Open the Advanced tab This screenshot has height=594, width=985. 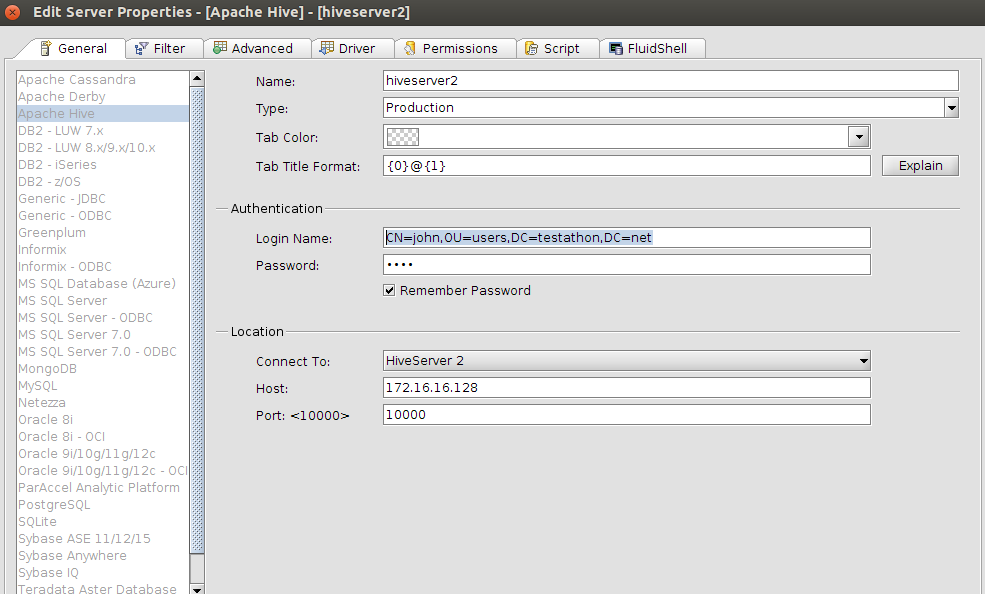[257, 48]
